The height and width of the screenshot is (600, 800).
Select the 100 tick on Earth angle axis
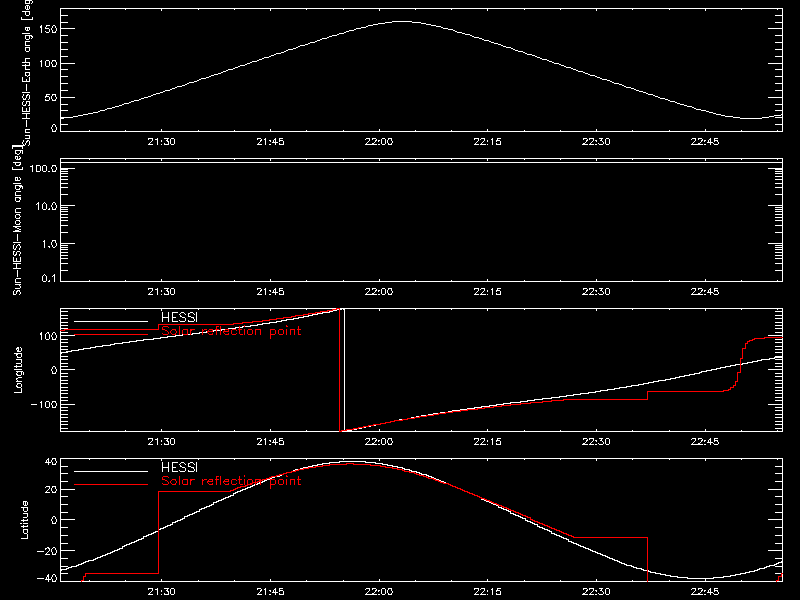pyautogui.click(x=48, y=64)
